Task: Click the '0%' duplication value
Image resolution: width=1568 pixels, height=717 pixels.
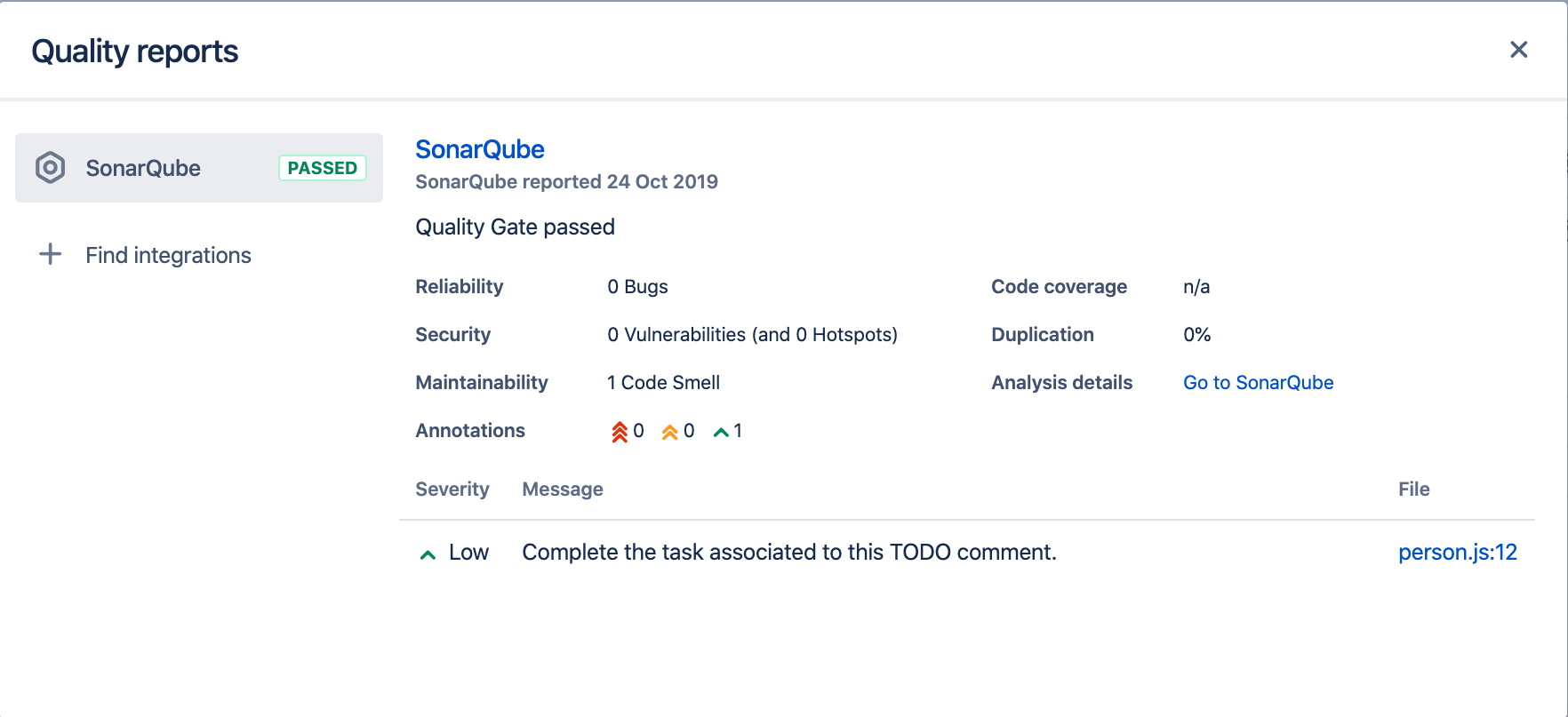Action: pos(1196,334)
